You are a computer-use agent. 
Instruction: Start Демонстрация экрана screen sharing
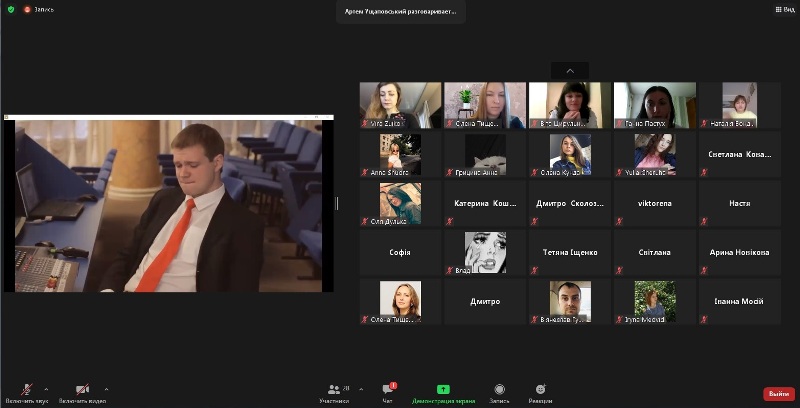point(443,394)
